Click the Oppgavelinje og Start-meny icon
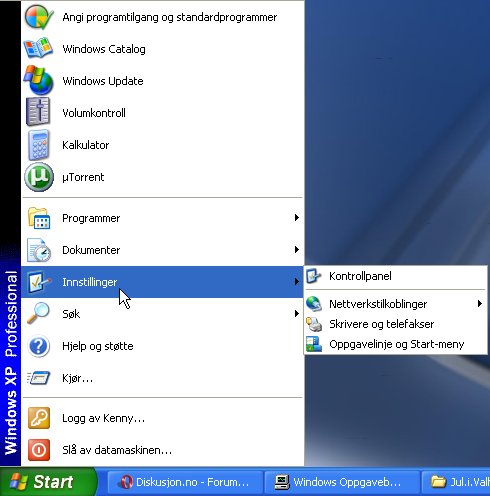The height and width of the screenshot is (496, 490). [314, 344]
